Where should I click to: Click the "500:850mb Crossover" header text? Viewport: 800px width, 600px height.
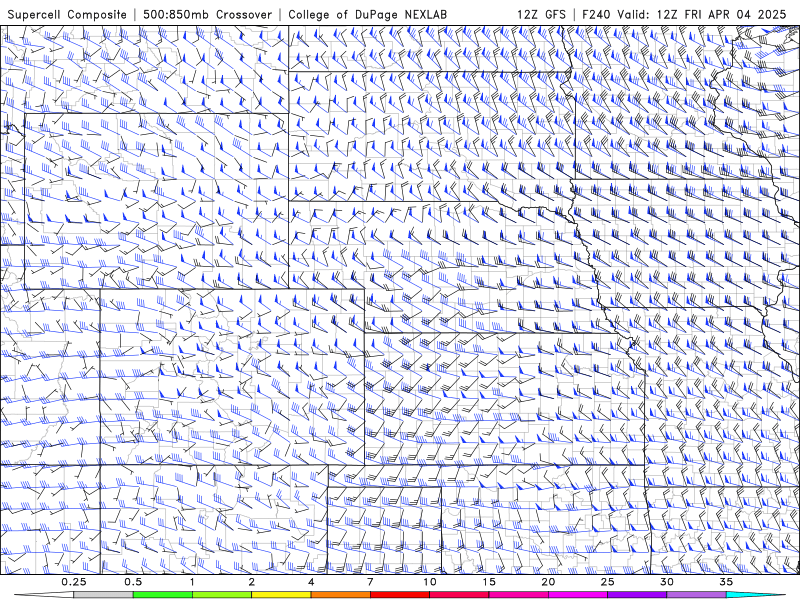coord(208,14)
